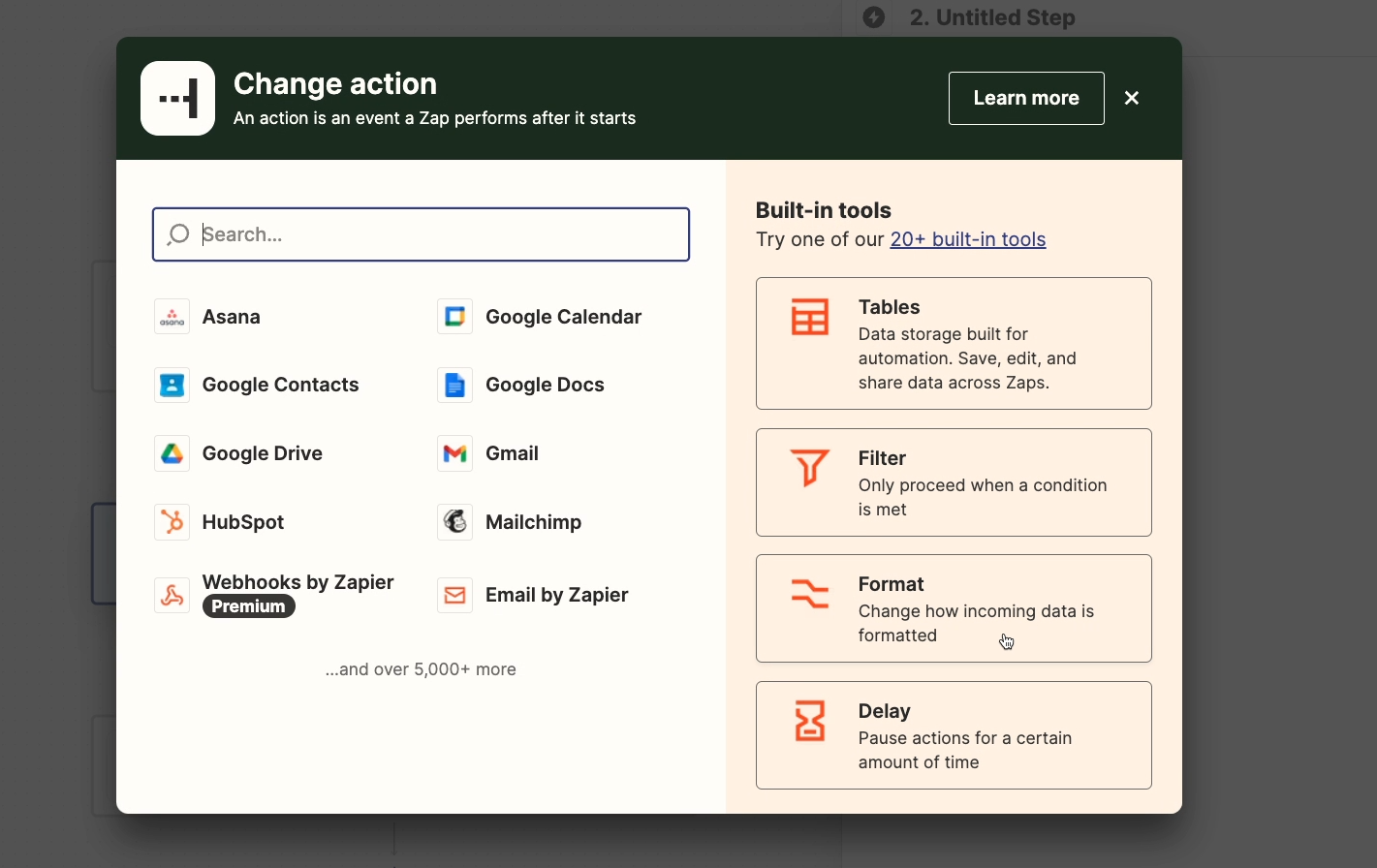Screen dimensions: 1377x868
Task: Choose HubSpot app label
Action: [x=243, y=522]
